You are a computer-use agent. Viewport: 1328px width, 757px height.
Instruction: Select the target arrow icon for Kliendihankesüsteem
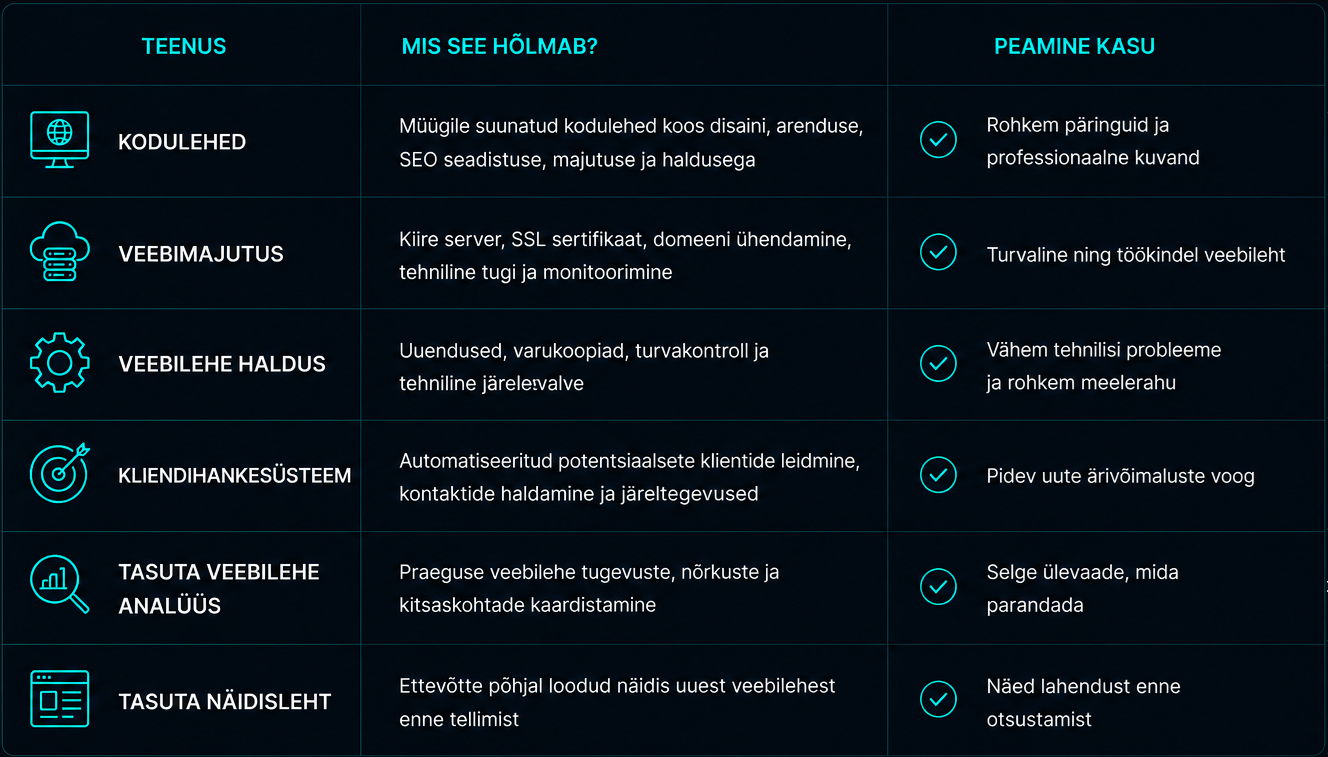[x=59, y=472]
